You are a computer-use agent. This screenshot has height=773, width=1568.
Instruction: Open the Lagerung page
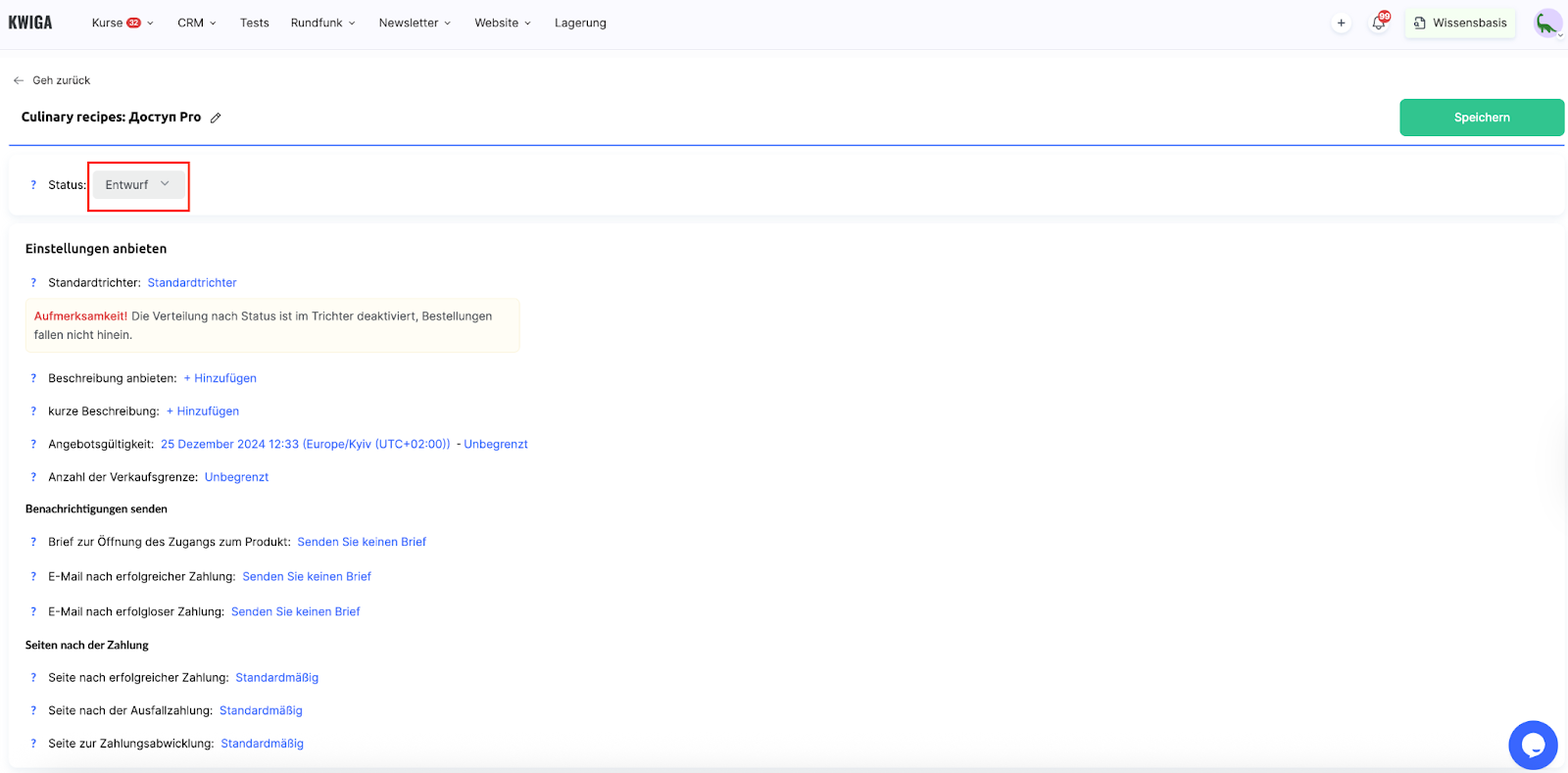[x=580, y=23]
